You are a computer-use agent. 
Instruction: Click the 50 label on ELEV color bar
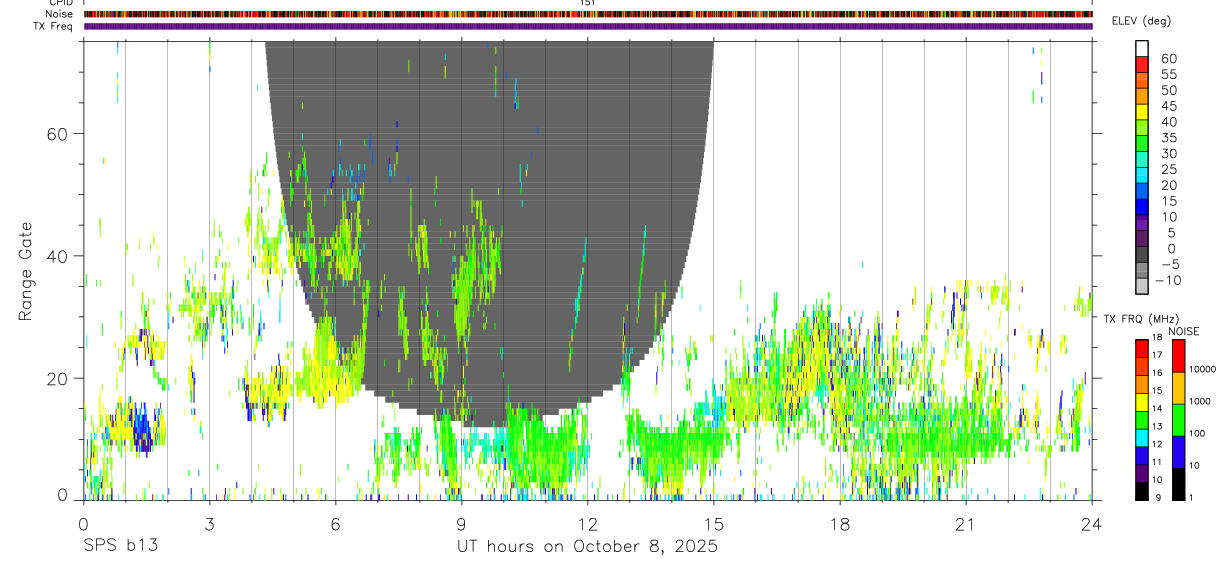tap(1168, 90)
